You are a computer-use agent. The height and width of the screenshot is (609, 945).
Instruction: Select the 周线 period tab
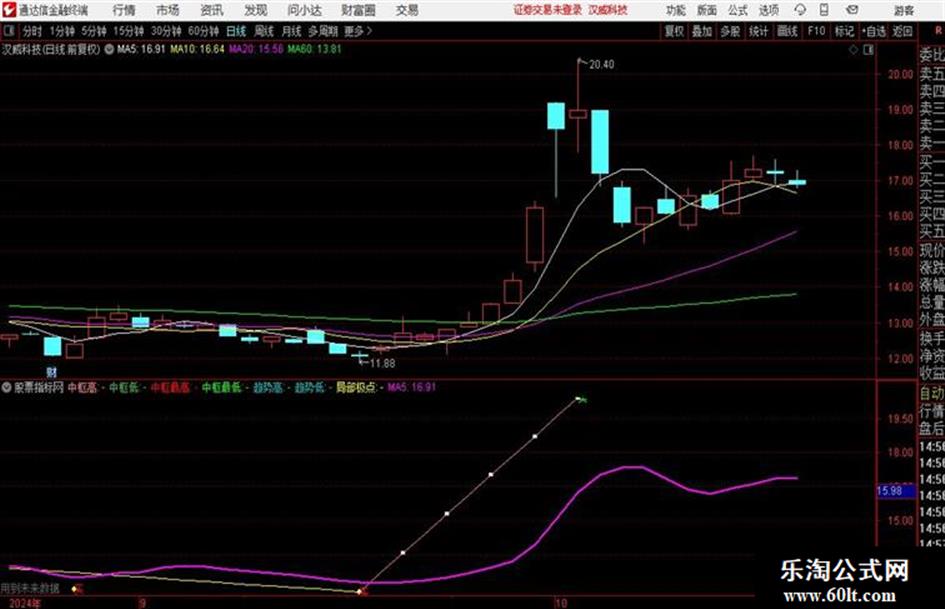tap(263, 31)
